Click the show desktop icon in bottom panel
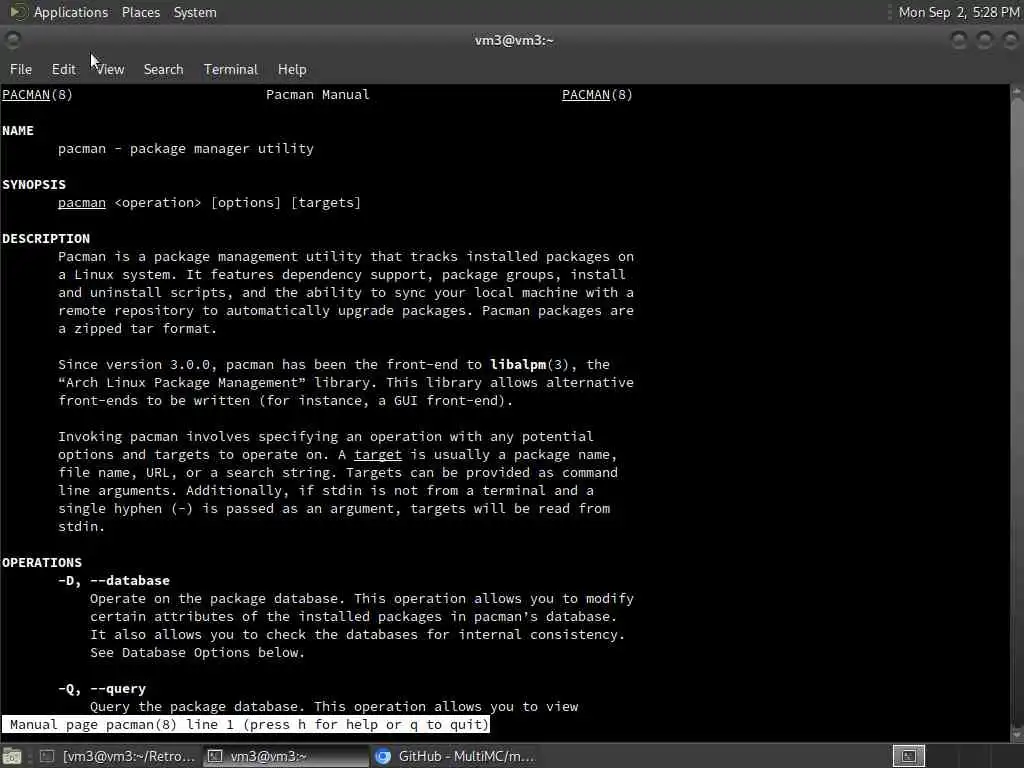The width and height of the screenshot is (1024, 768). coord(12,756)
